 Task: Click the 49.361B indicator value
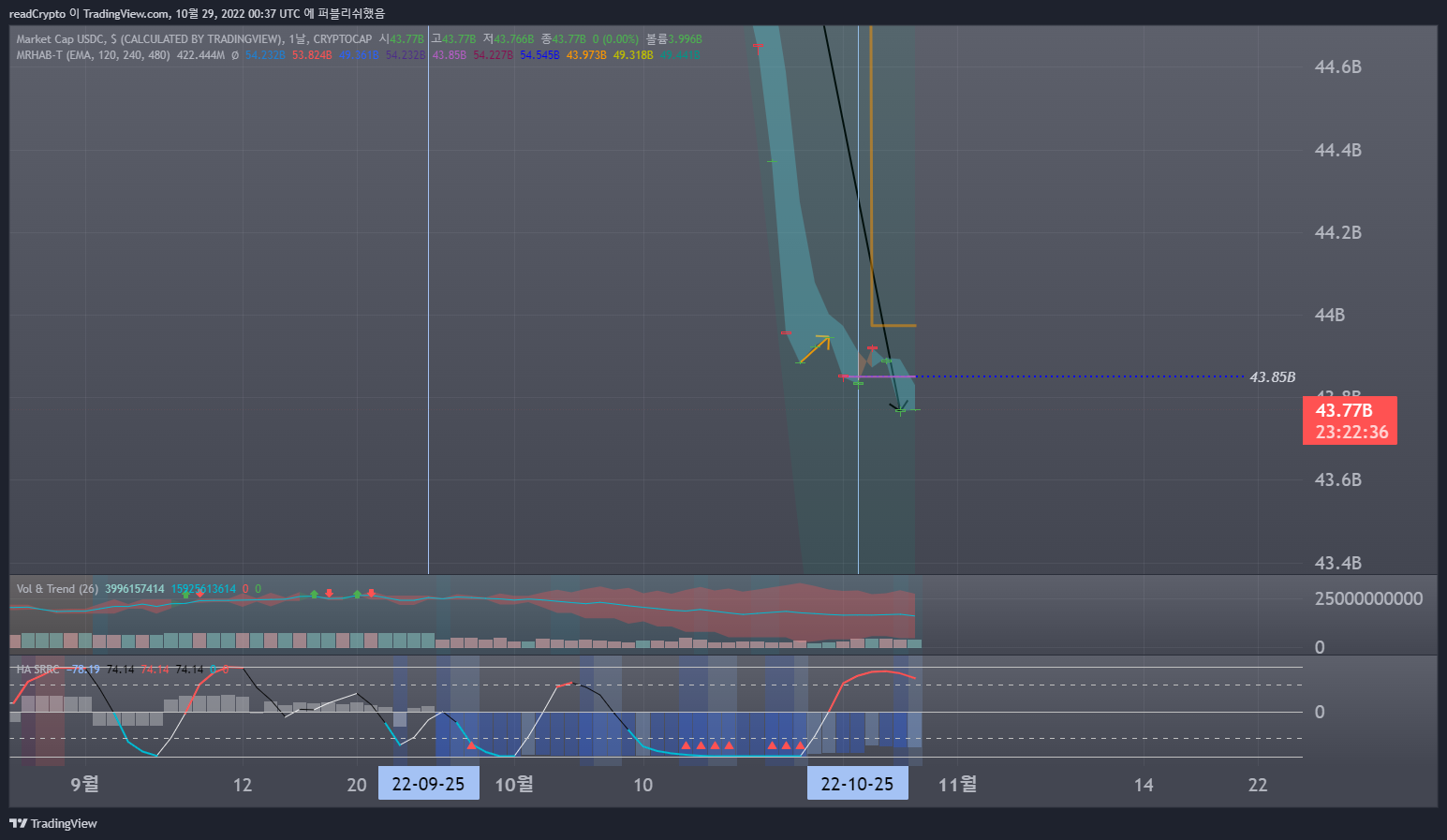(359, 55)
